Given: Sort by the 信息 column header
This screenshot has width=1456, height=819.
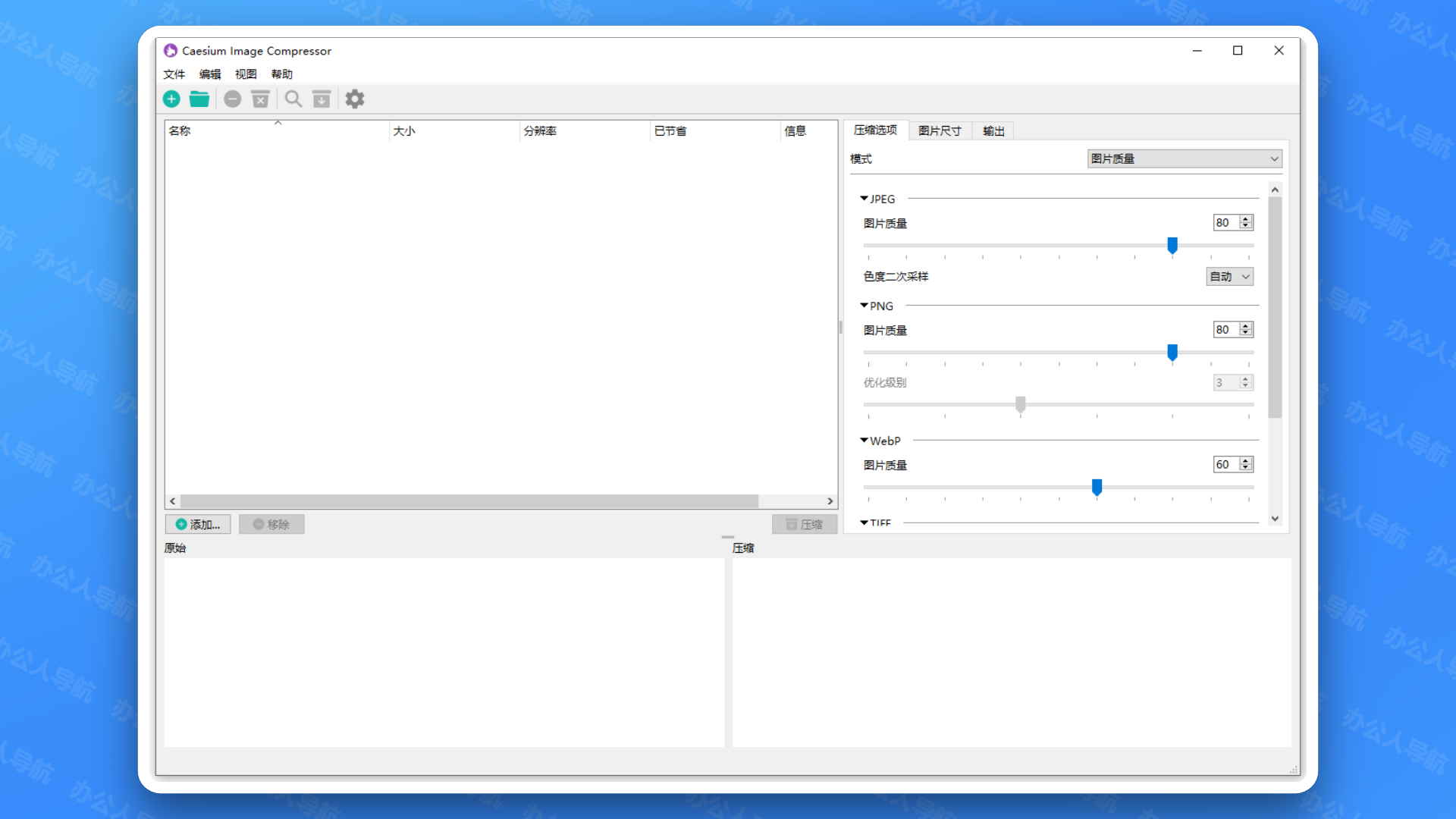Looking at the screenshot, I should pyautogui.click(x=809, y=130).
